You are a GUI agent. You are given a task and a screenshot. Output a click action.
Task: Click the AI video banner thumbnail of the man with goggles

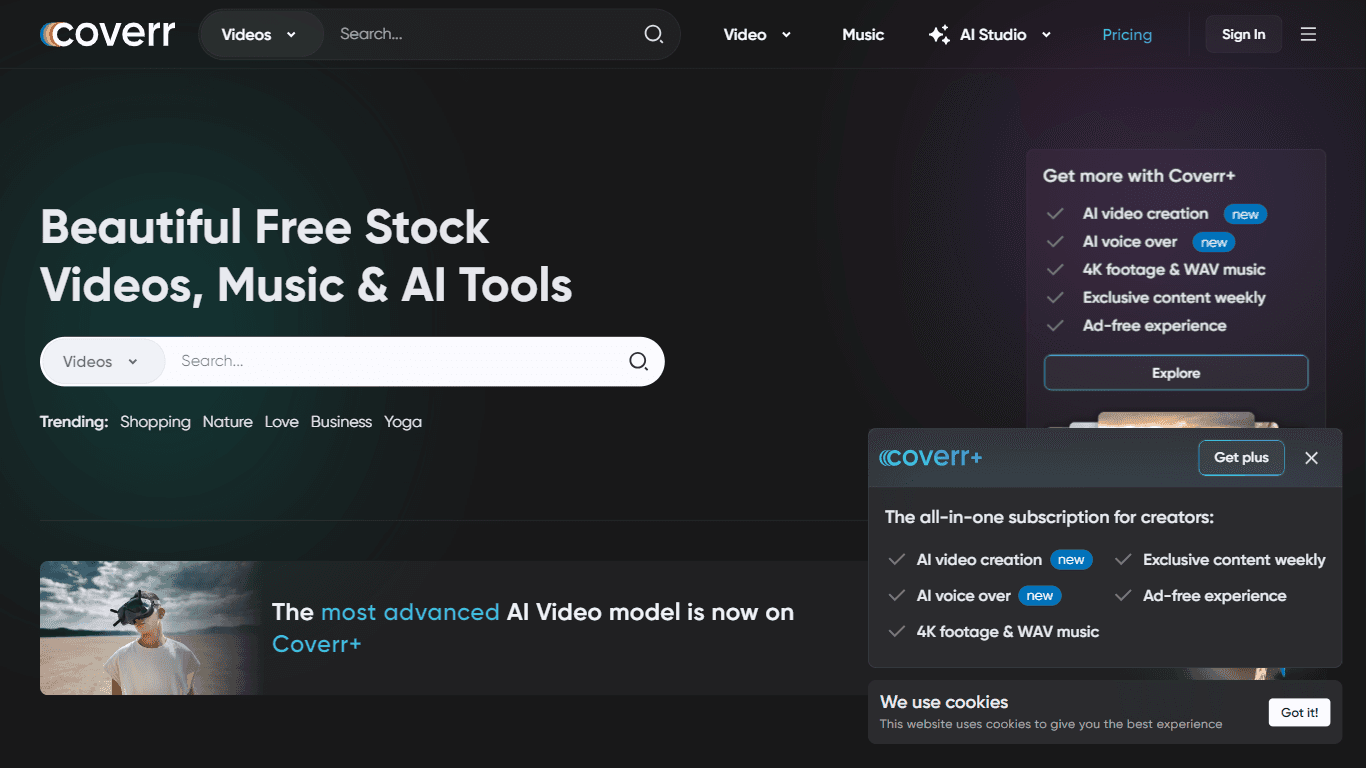pyautogui.click(x=150, y=628)
